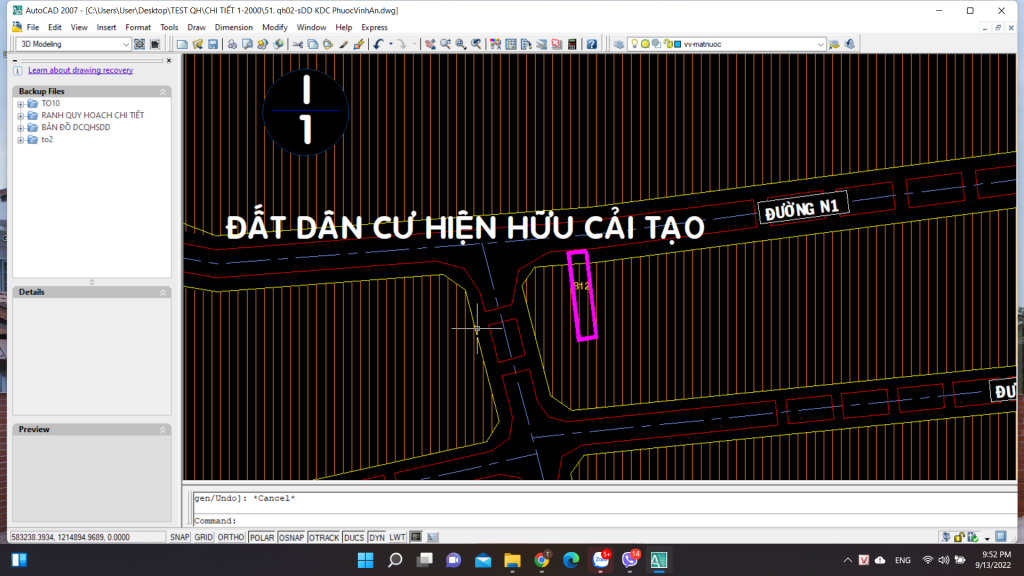Image resolution: width=1024 pixels, height=576 pixels.
Task: Open Learn about drawing recovery link
Action: 80,71
